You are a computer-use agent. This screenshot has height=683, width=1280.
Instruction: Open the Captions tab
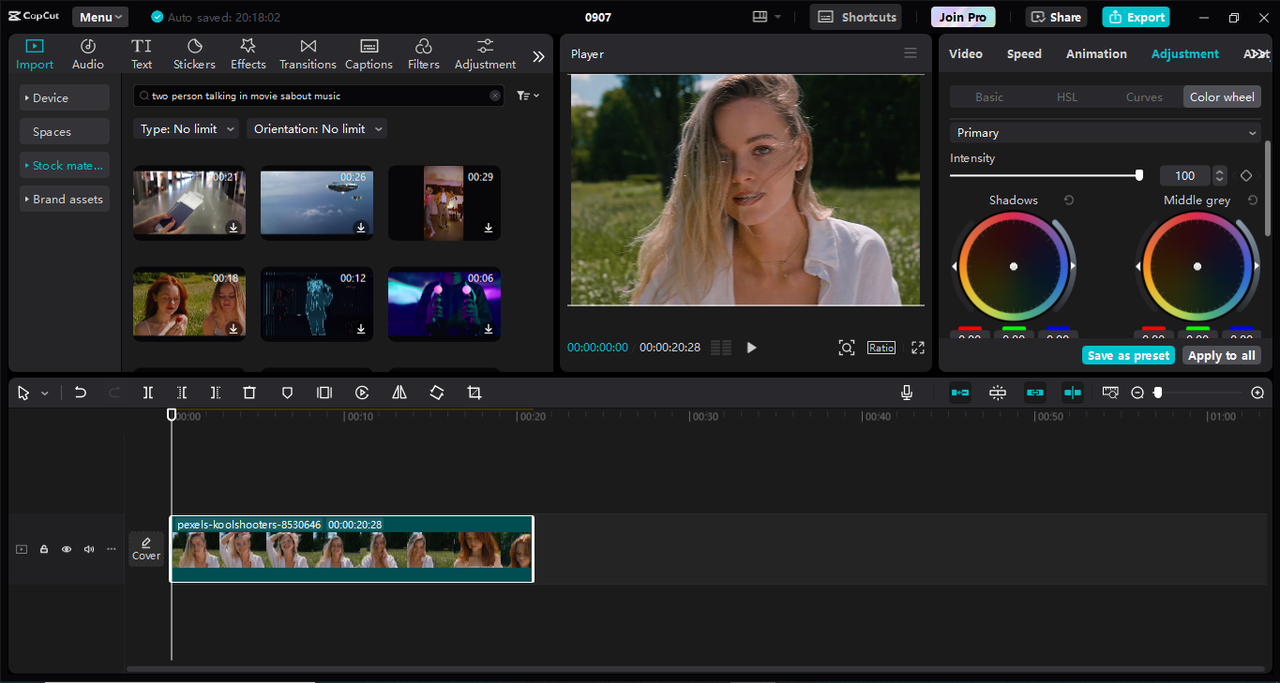(369, 54)
